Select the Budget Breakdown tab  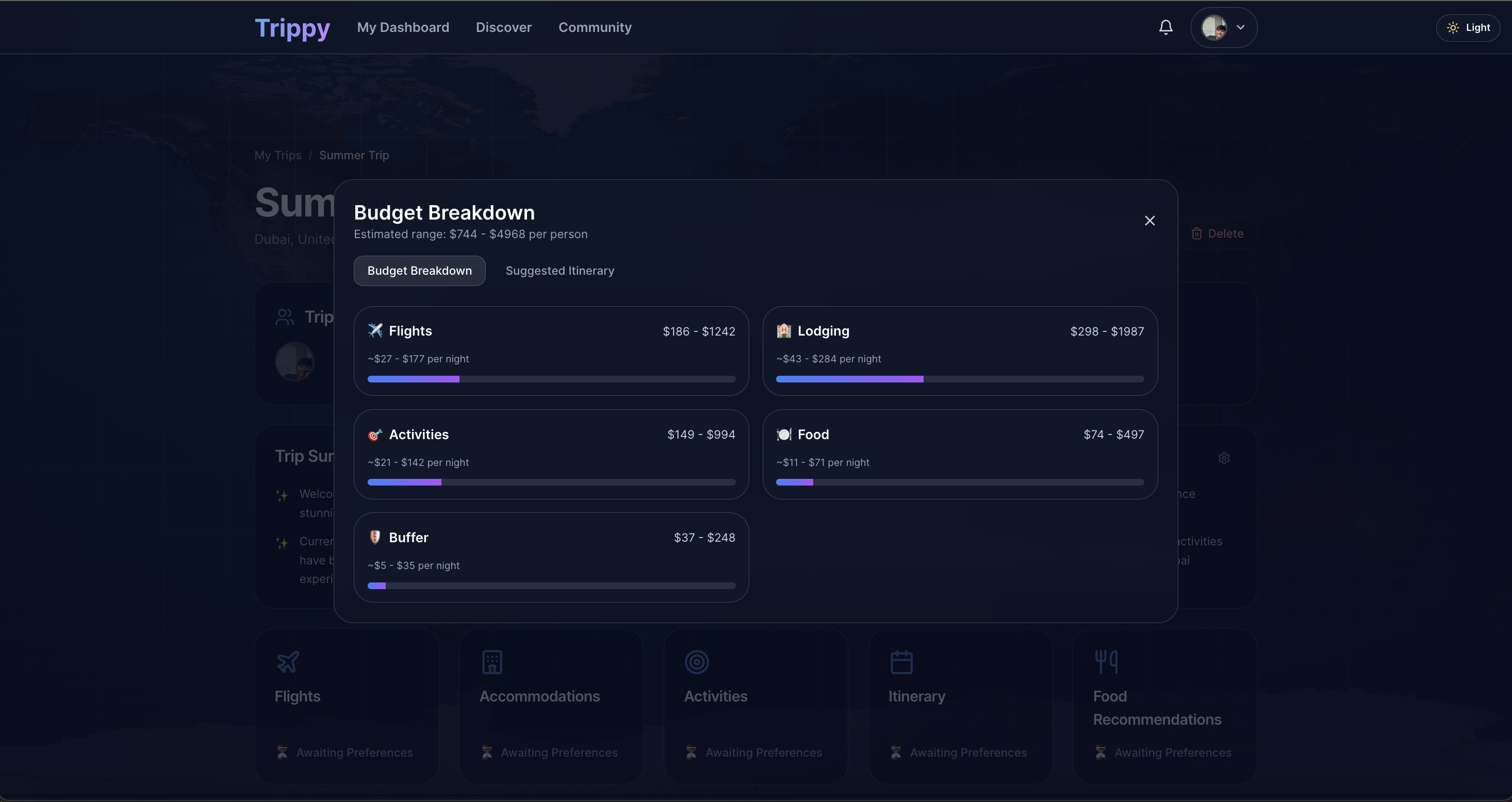(x=419, y=271)
